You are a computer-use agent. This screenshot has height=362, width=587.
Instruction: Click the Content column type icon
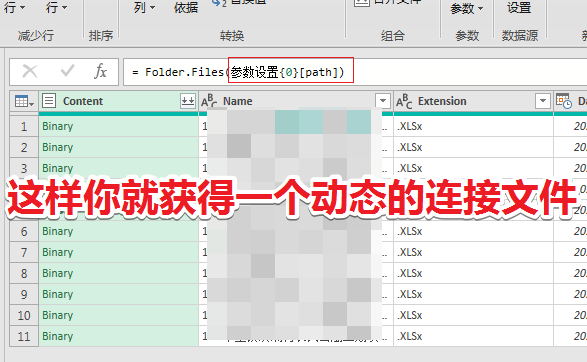[49, 101]
